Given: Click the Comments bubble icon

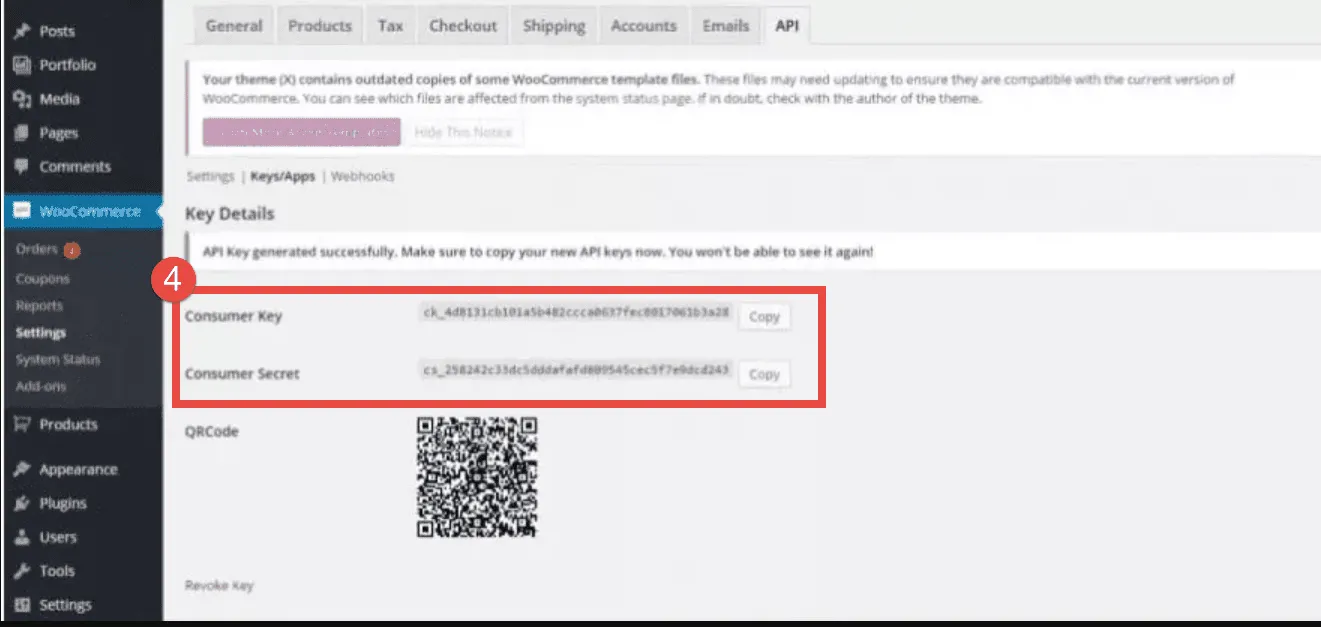Looking at the screenshot, I should [x=21, y=167].
